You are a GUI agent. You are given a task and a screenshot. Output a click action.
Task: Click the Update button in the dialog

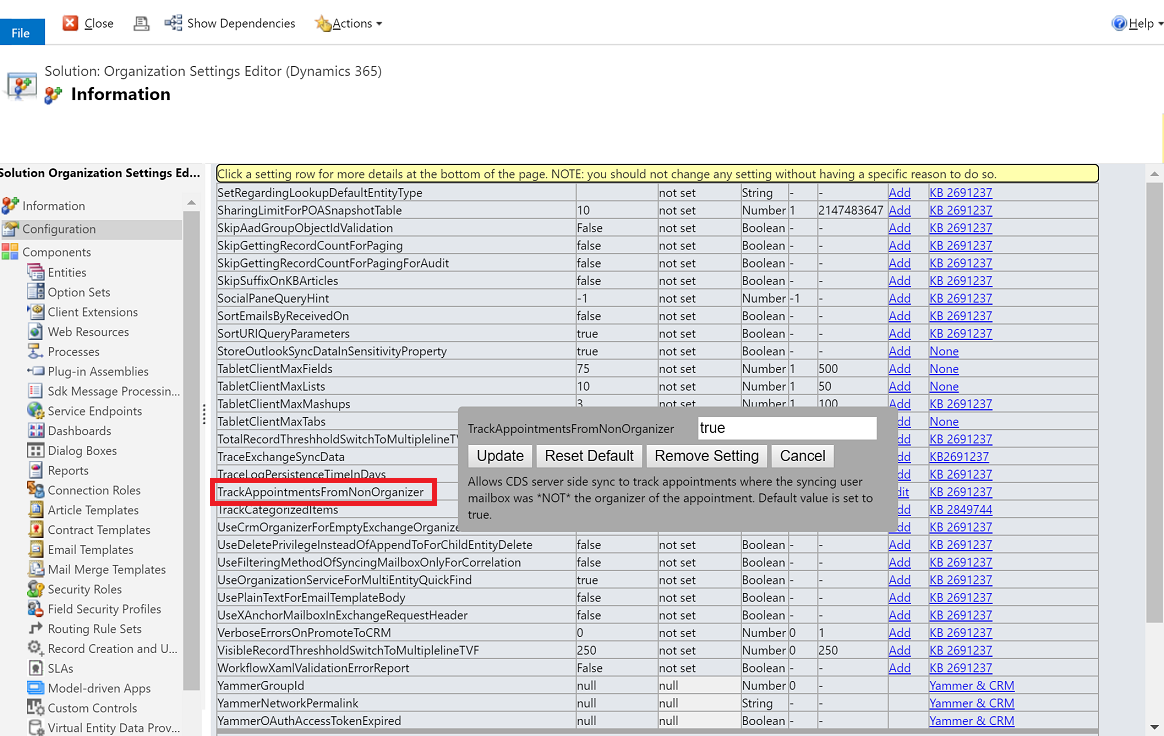click(x=500, y=456)
